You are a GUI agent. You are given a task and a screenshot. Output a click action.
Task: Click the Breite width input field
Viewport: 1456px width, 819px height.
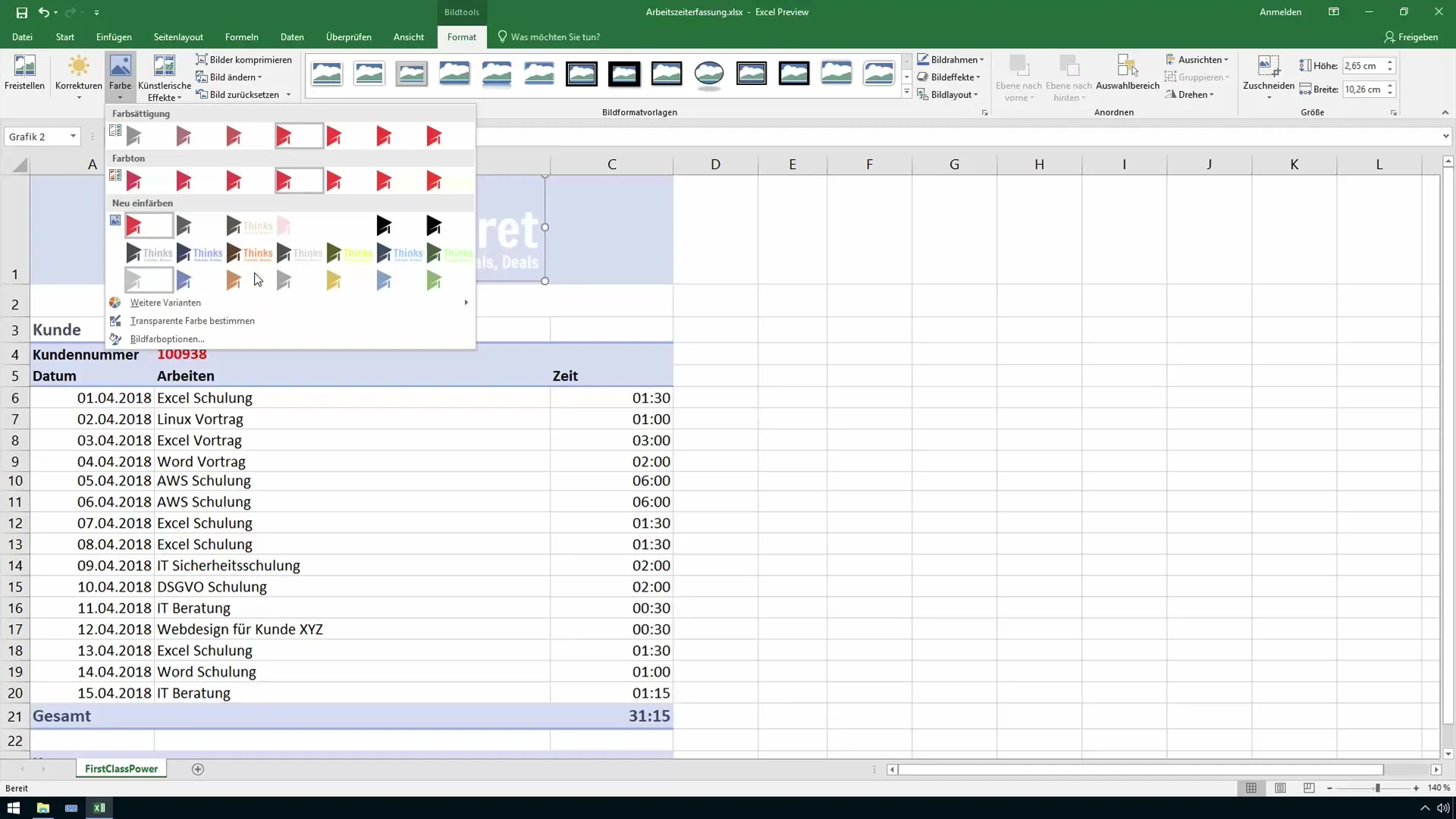pos(1363,89)
